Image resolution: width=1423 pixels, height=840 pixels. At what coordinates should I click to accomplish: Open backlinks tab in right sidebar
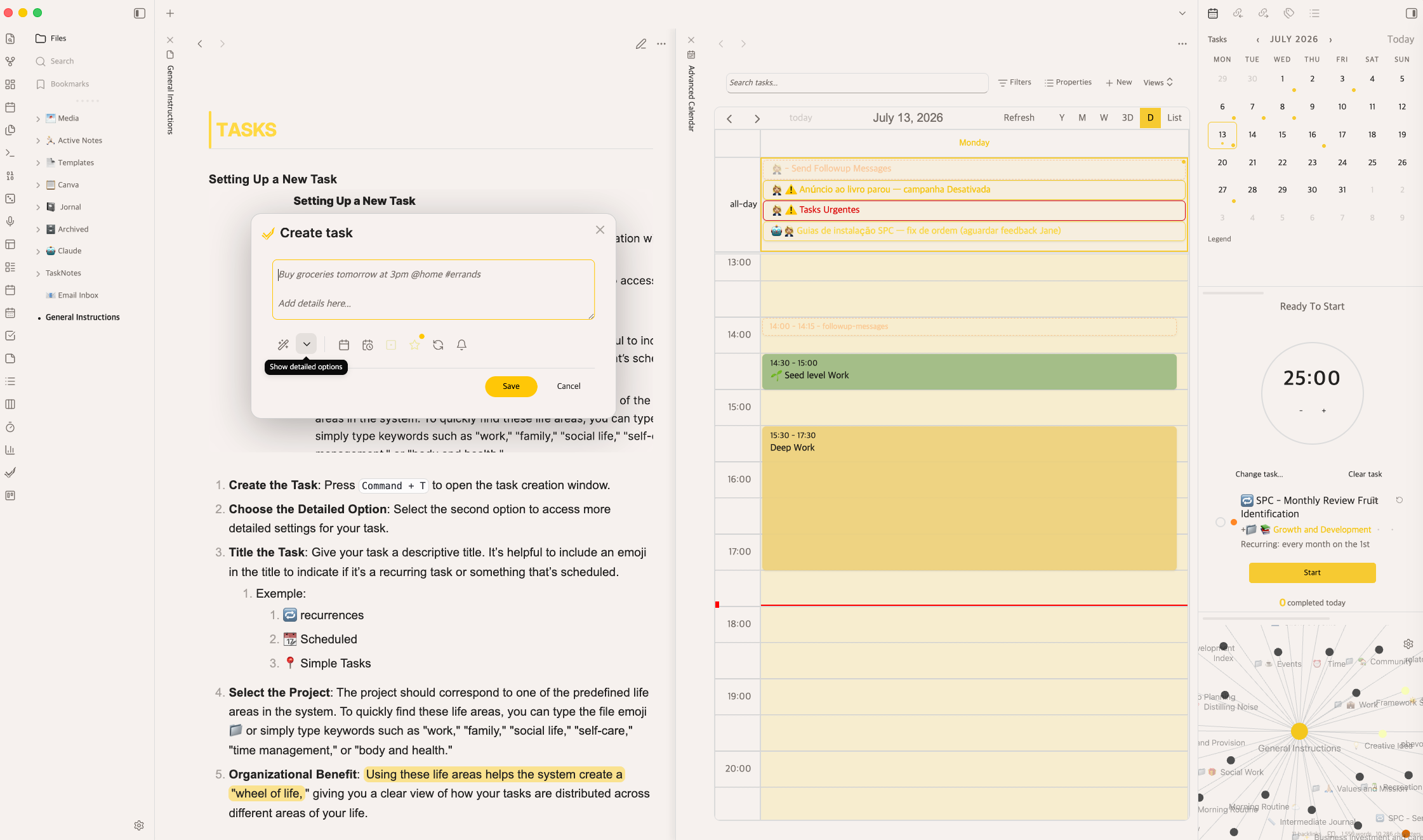(1238, 13)
